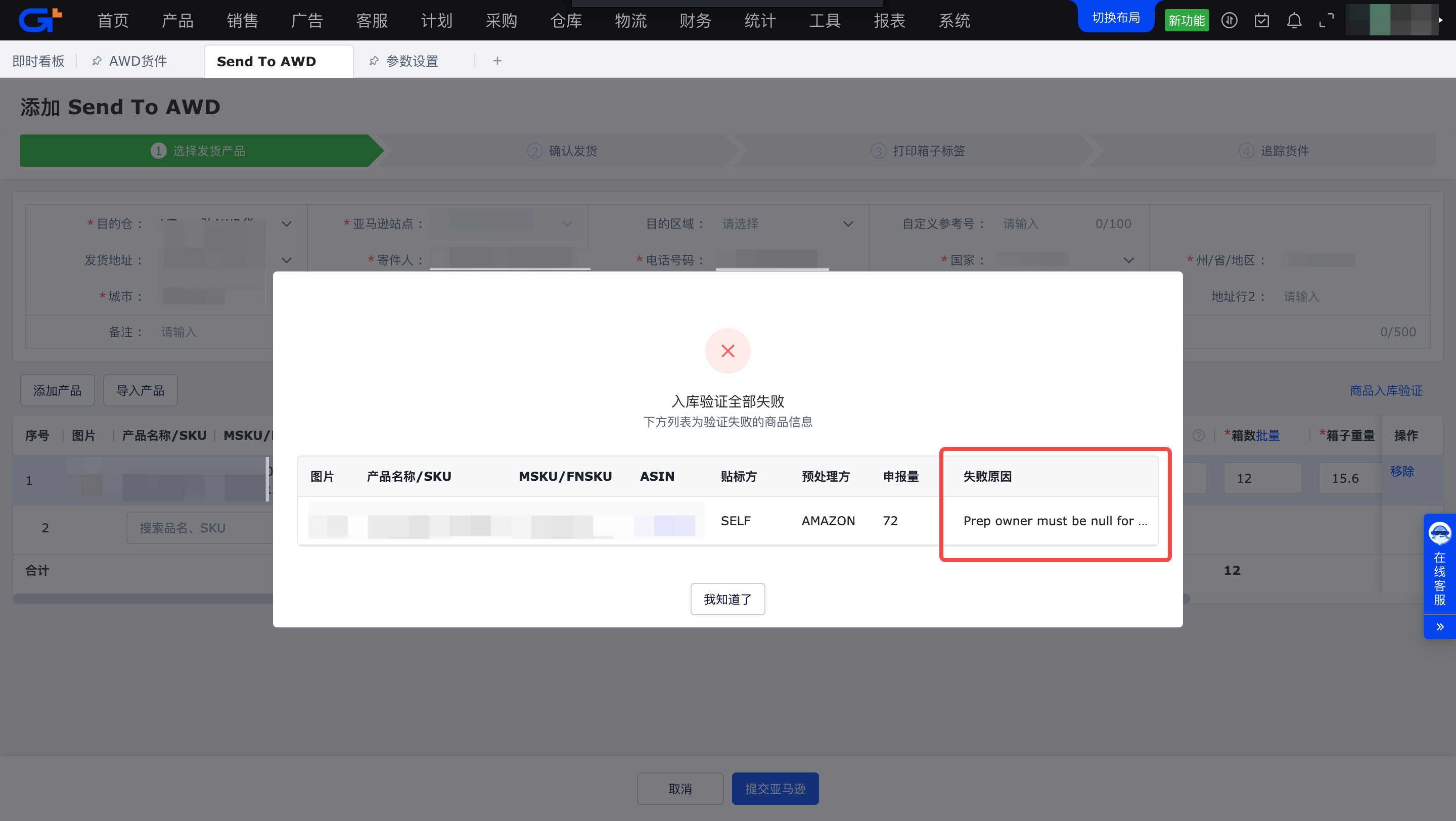Viewport: 1456px width, 821px height.
Task: Click the 新功能 button
Action: click(1187, 20)
